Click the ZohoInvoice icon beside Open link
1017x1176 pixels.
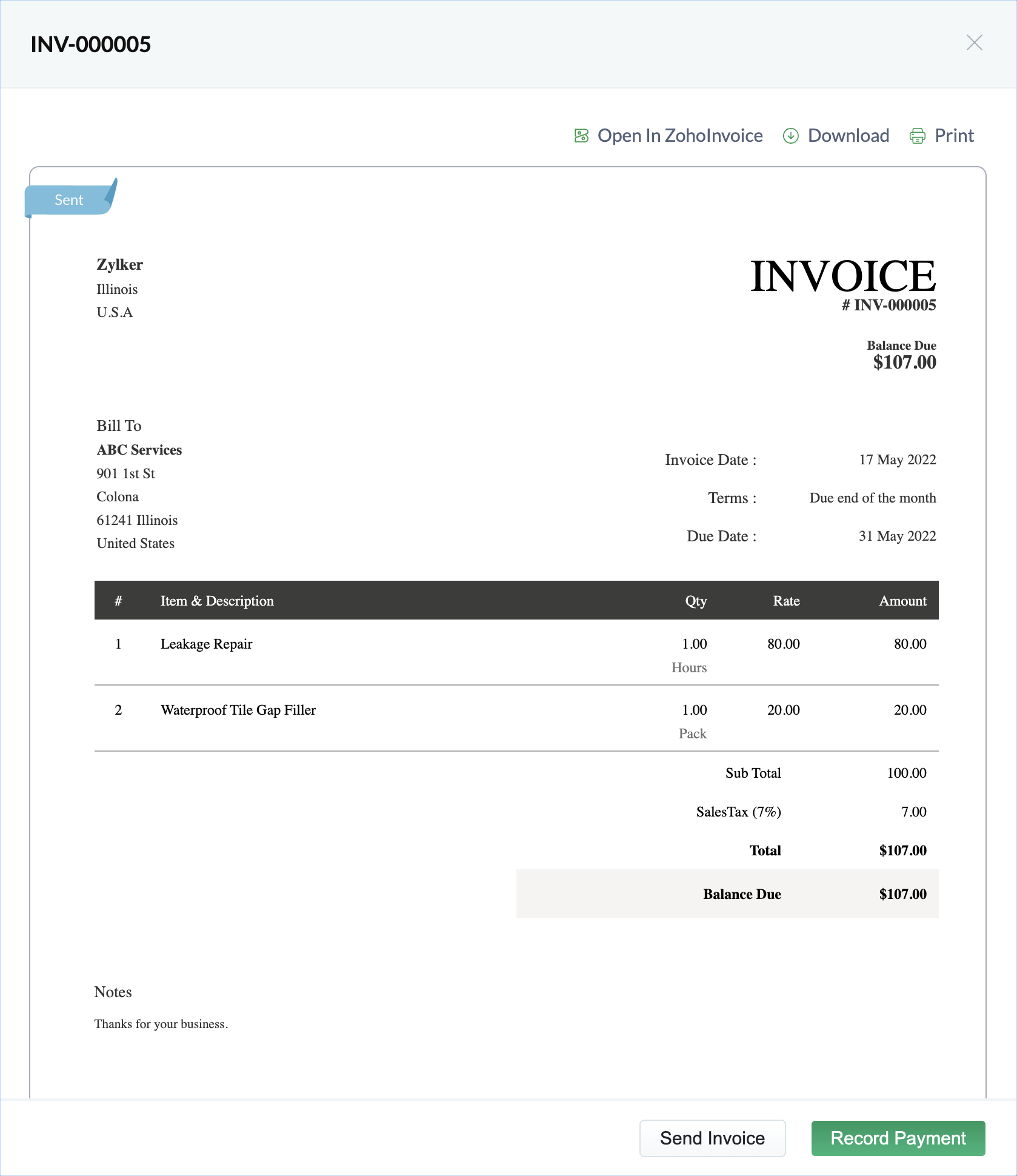click(x=581, y=136)
